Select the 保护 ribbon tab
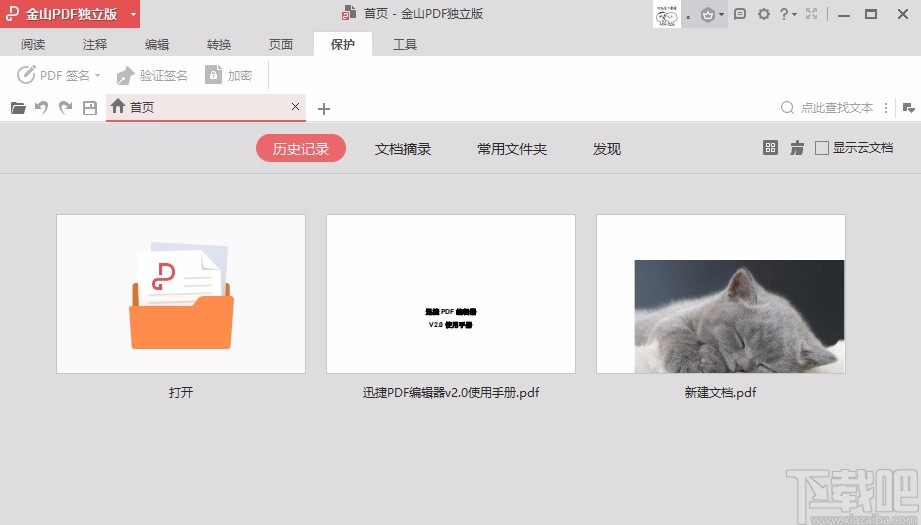This screenshot has height=525, width=921. coord(343,44)
